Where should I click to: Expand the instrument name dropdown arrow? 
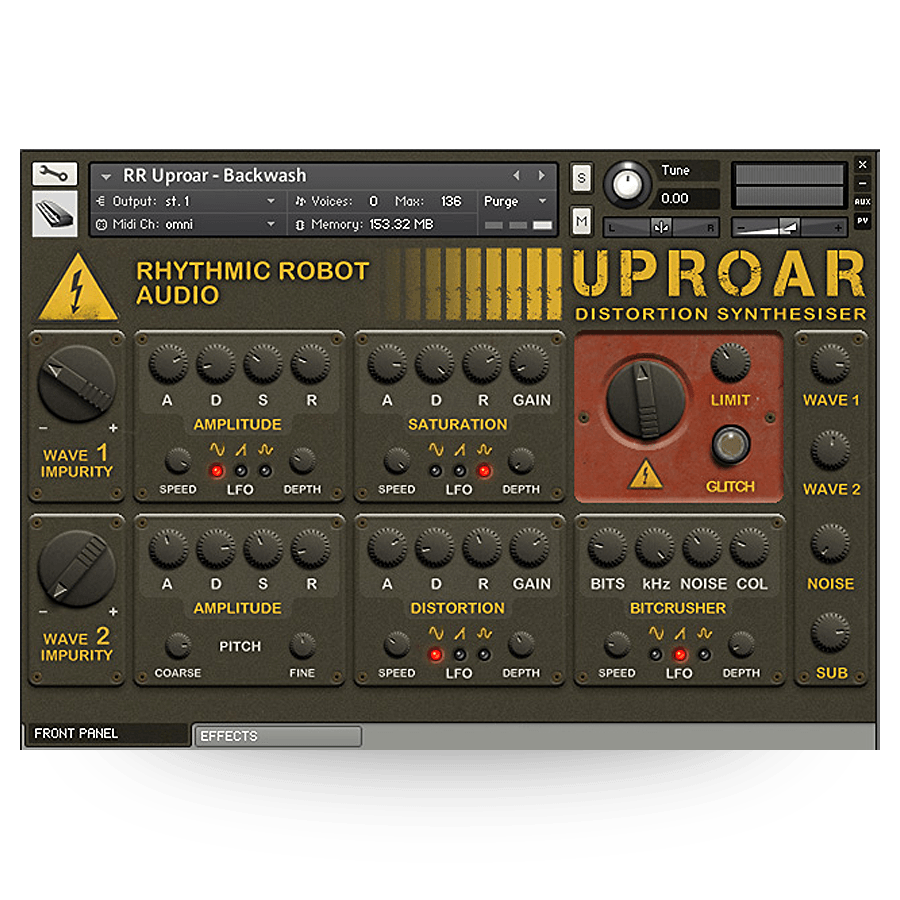click(x=106, y=177)
